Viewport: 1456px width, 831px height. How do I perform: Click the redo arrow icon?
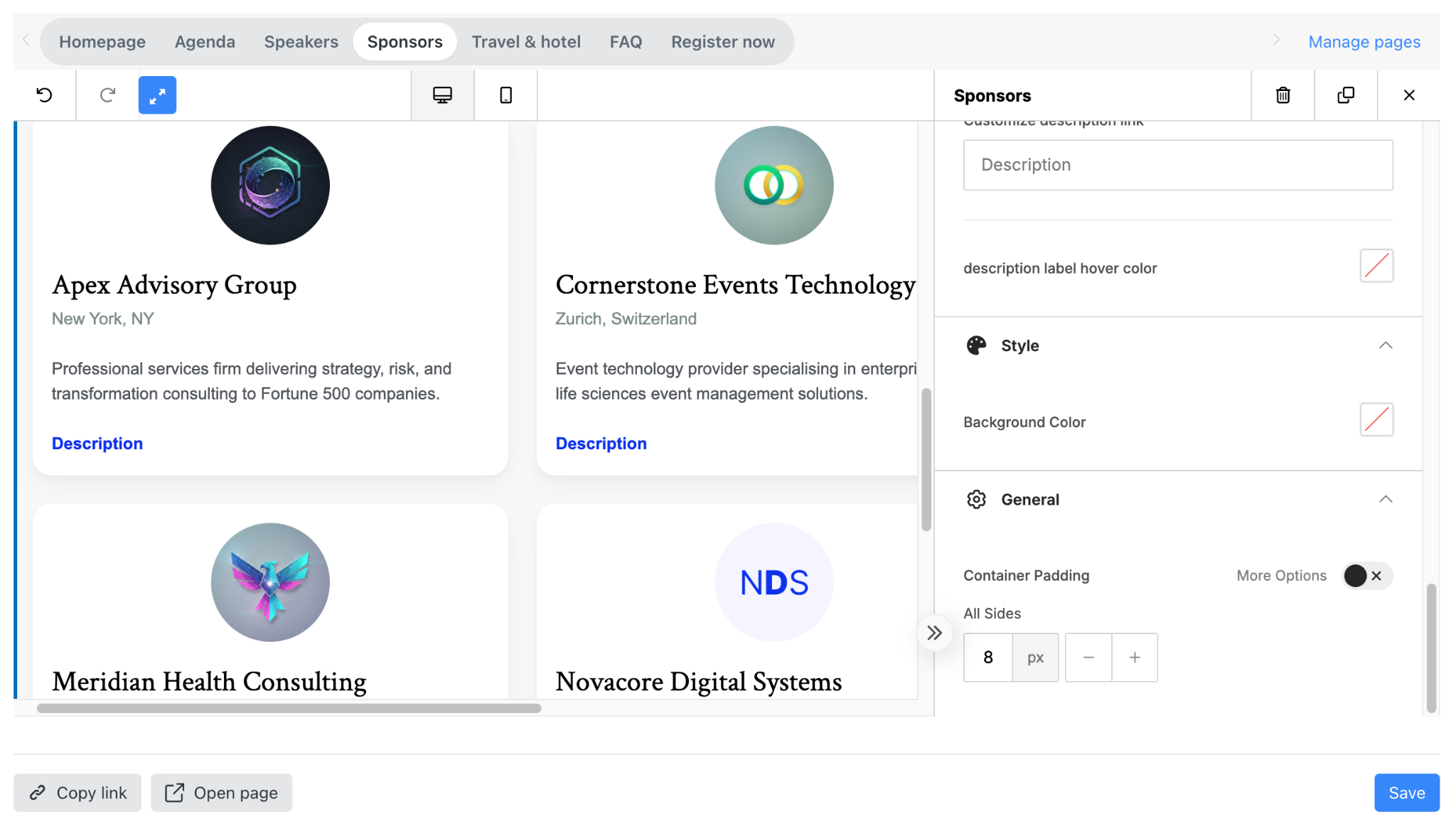[x=107, y=95]
